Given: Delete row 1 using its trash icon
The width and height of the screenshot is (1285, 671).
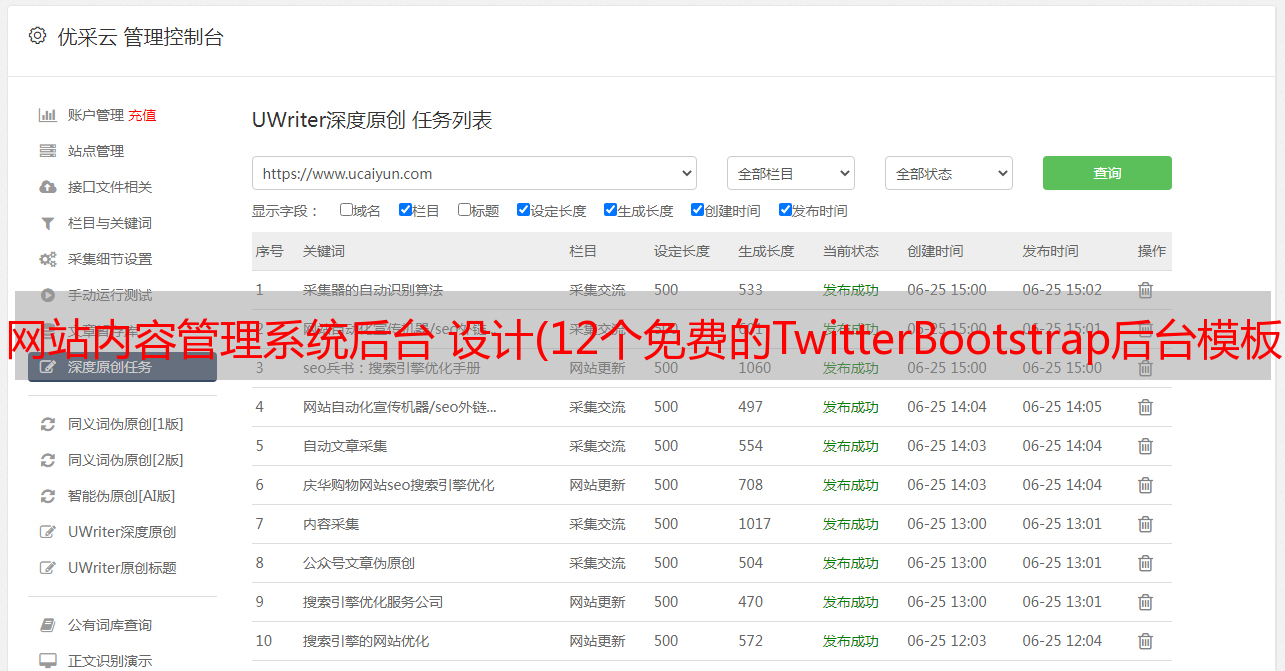Looking at the screenshot, I should 1145,290.
